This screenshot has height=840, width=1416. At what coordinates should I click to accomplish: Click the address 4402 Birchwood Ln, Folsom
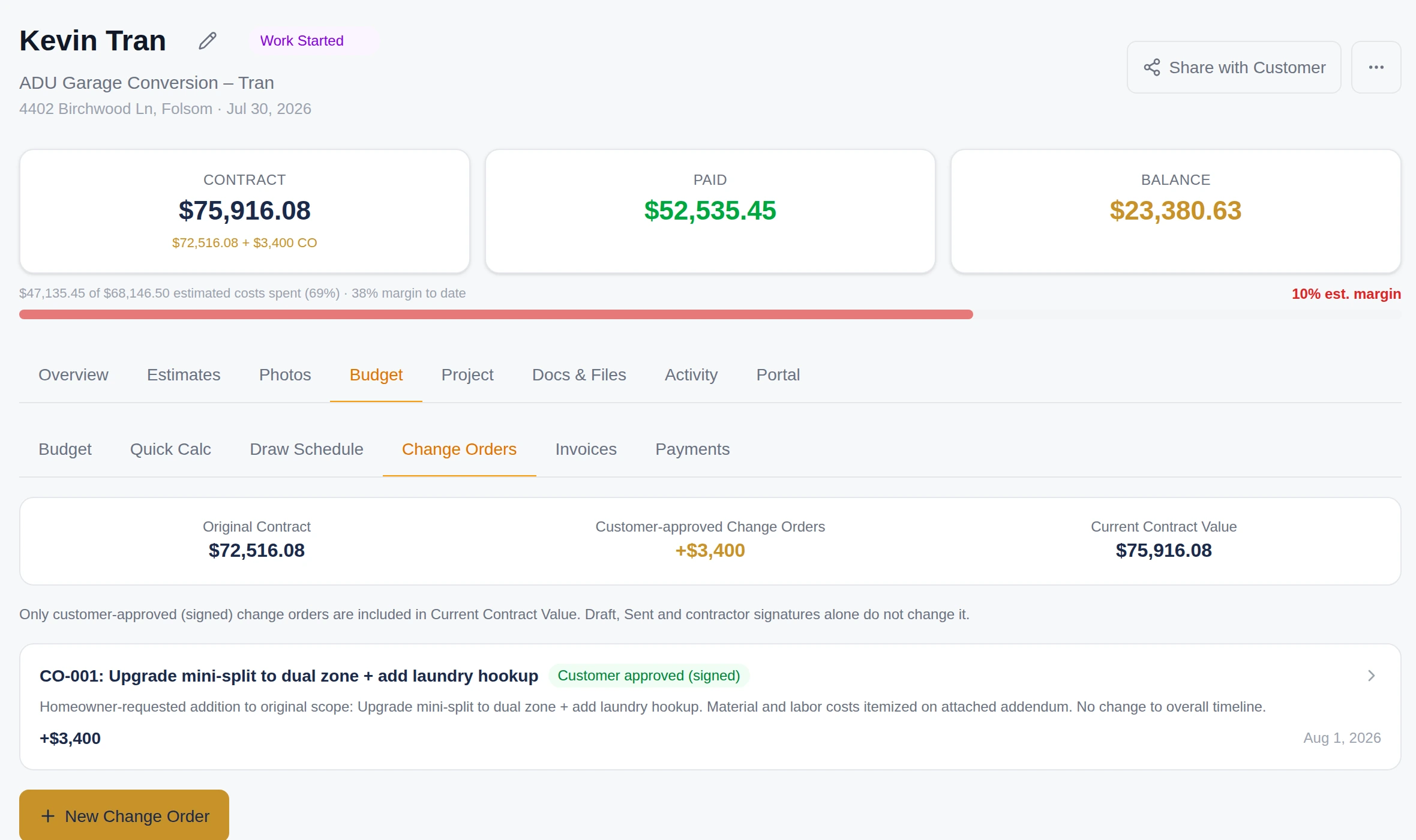pos(116,109)
